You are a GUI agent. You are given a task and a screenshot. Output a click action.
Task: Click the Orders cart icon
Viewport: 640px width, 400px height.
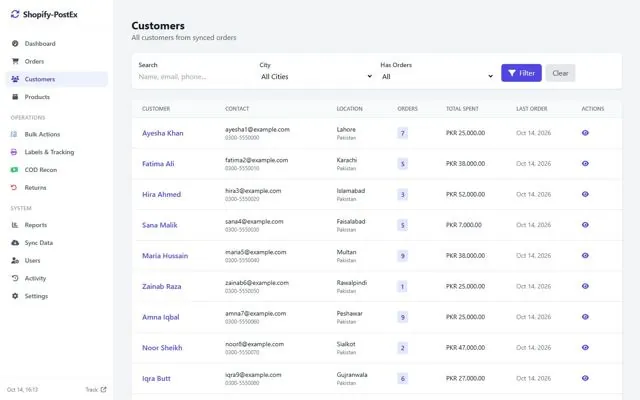click(x=15, y=61)
